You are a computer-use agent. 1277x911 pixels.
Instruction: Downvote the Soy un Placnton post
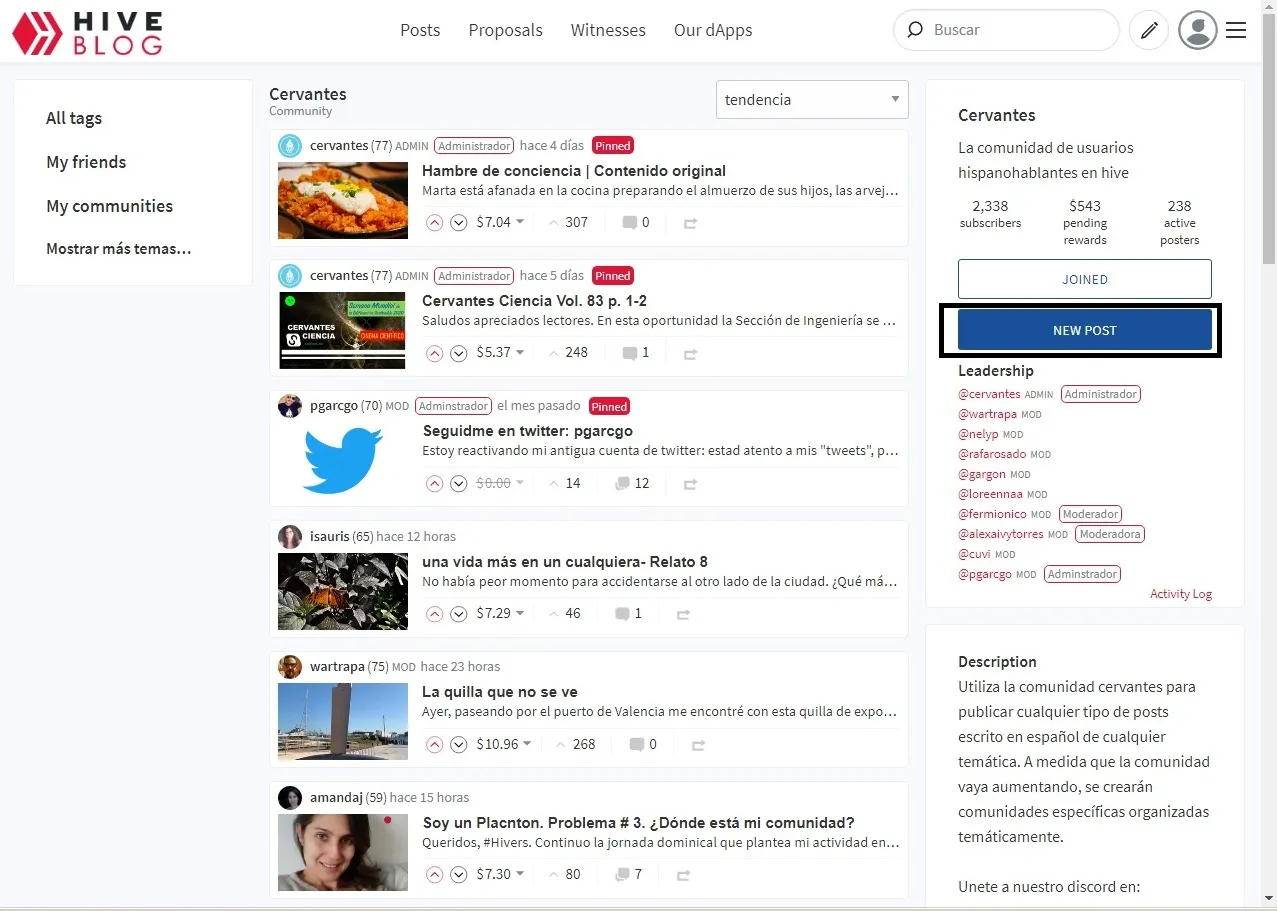(458, 875)
